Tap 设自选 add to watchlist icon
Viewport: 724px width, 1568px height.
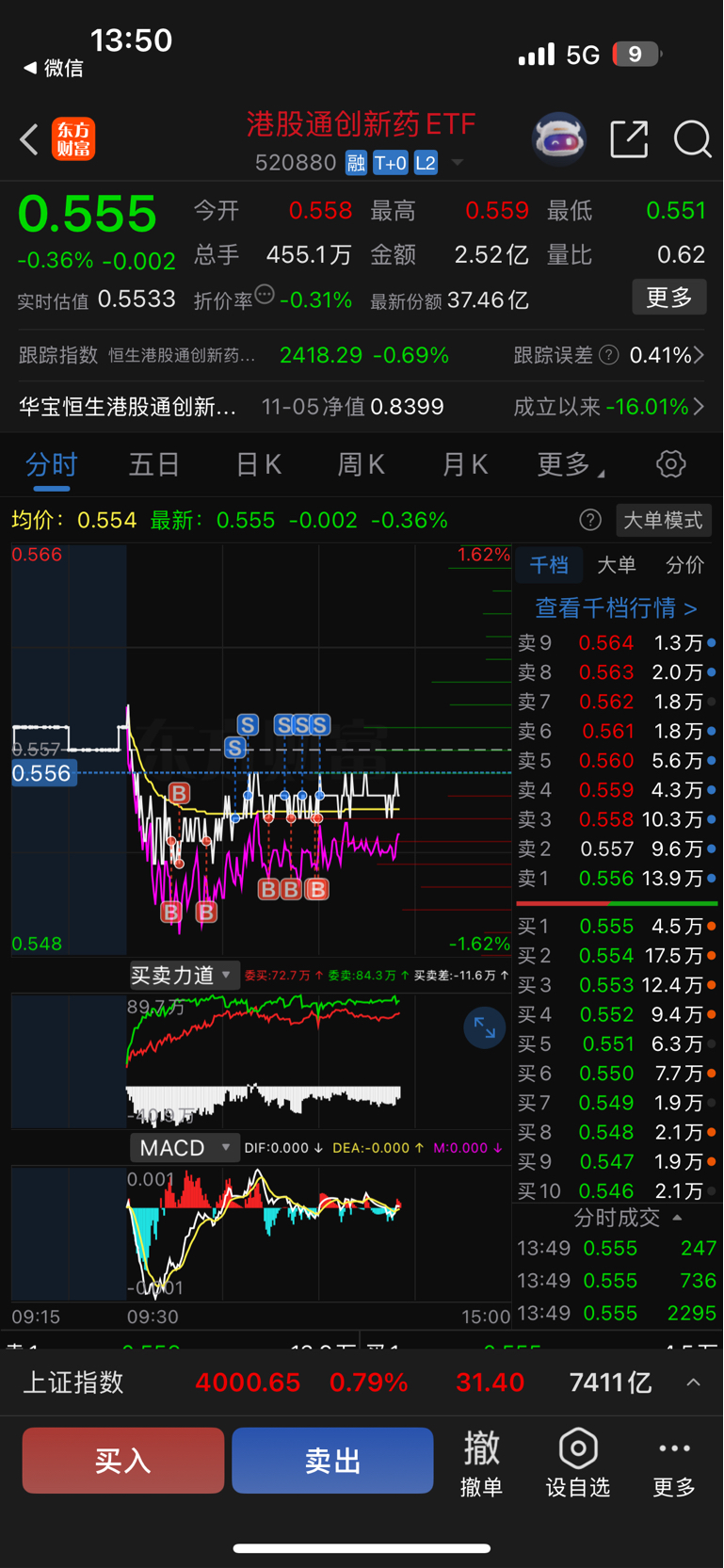(x=578, y=1463)
